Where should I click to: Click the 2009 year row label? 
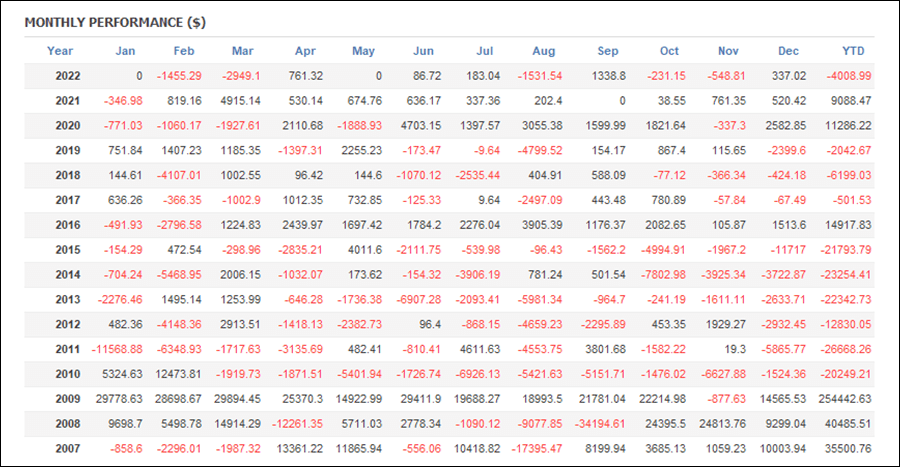click(68, 399)
